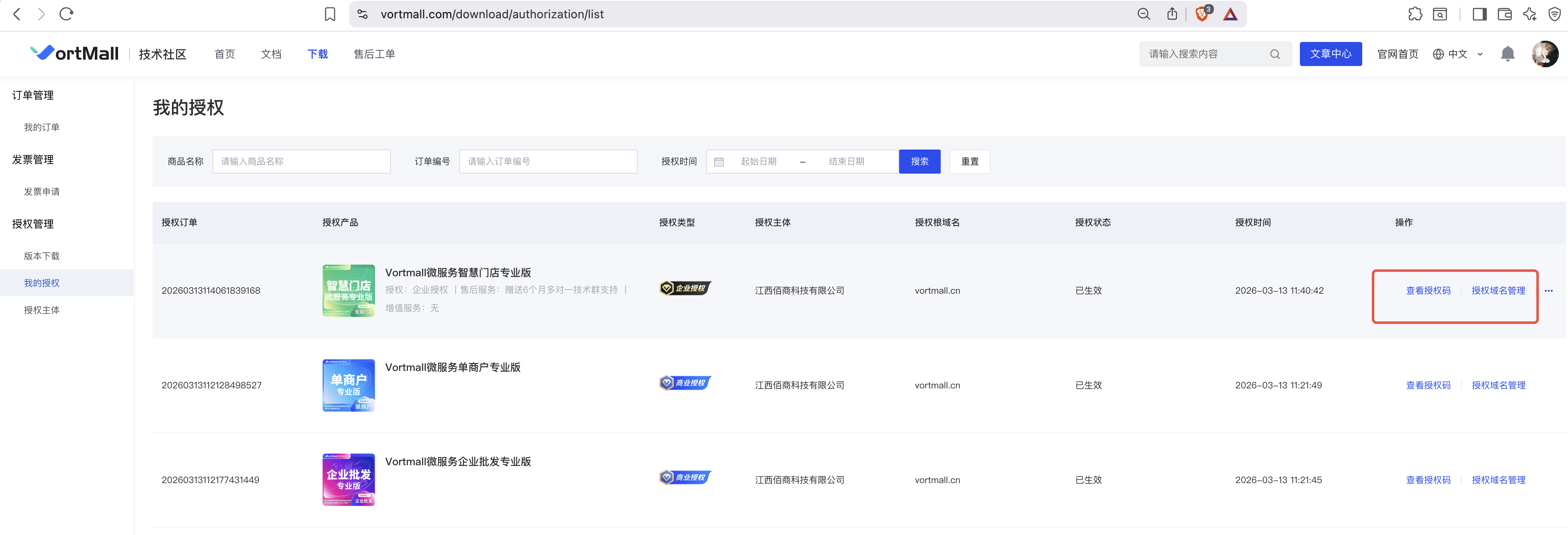
Task: Click the blue 搜索 button
Action: [919, 162]
